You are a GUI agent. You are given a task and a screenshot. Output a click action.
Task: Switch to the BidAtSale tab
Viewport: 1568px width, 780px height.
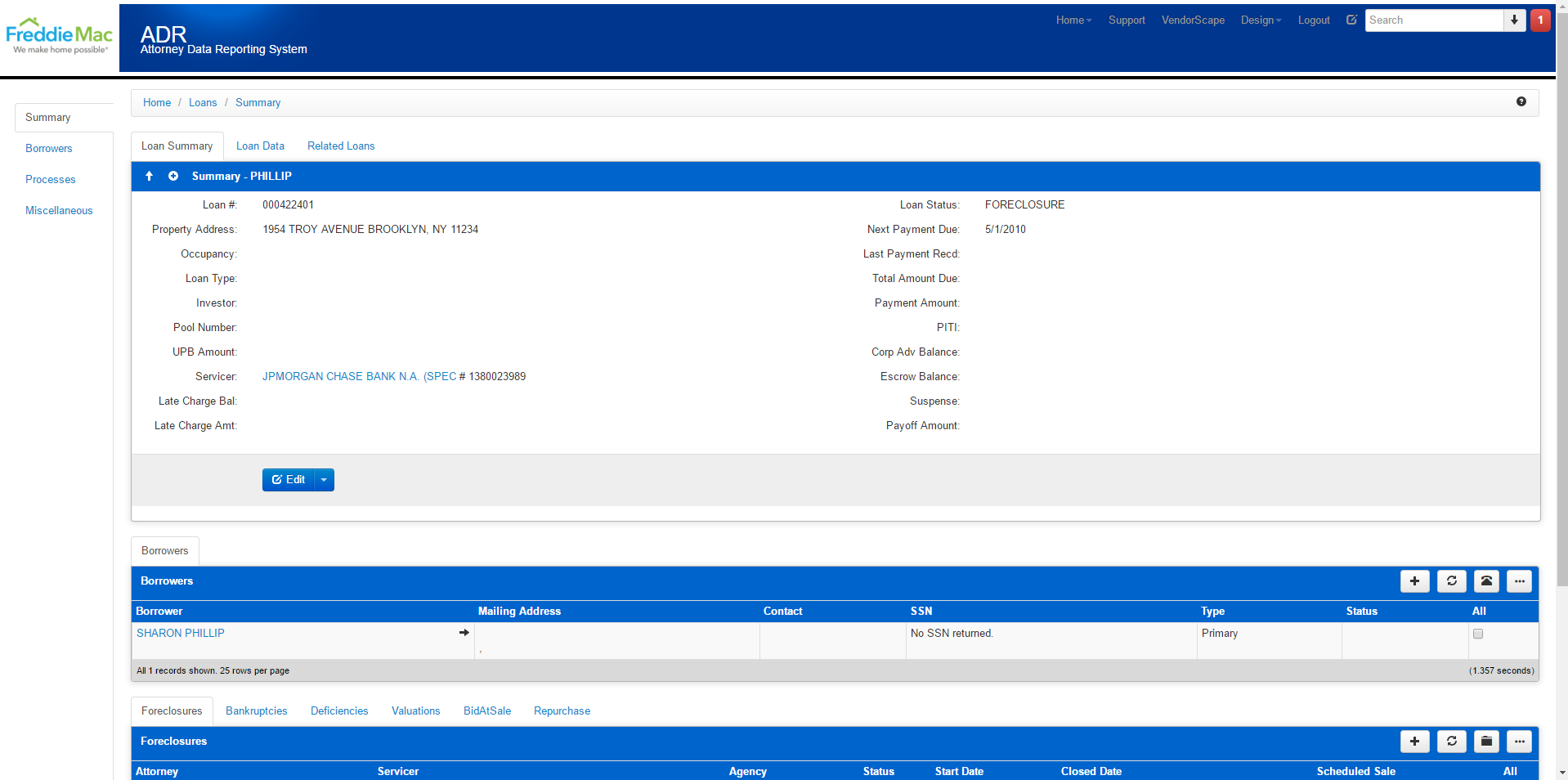[487, 711]
